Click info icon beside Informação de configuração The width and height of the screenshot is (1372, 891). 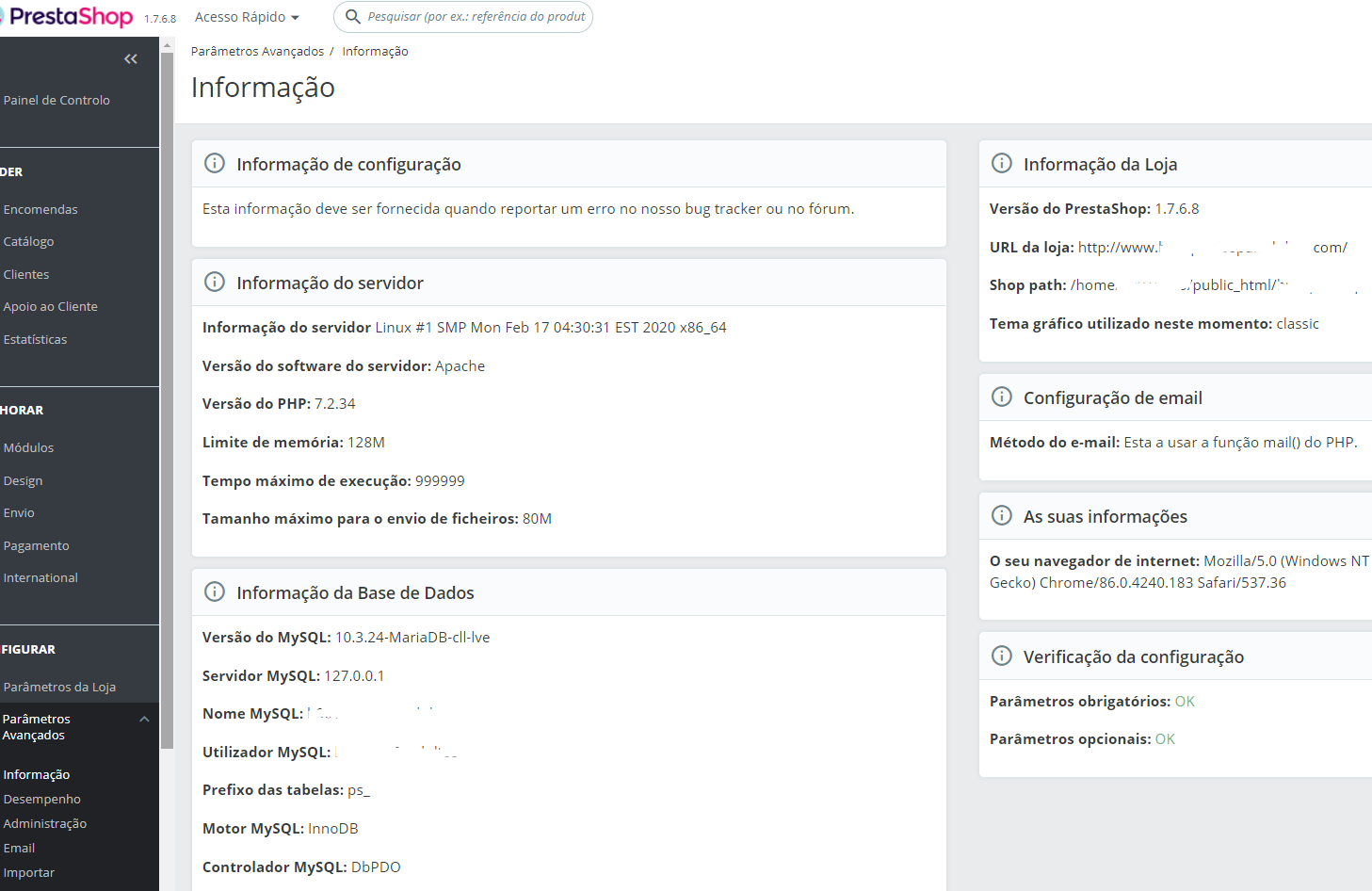[x=215, y=163]
